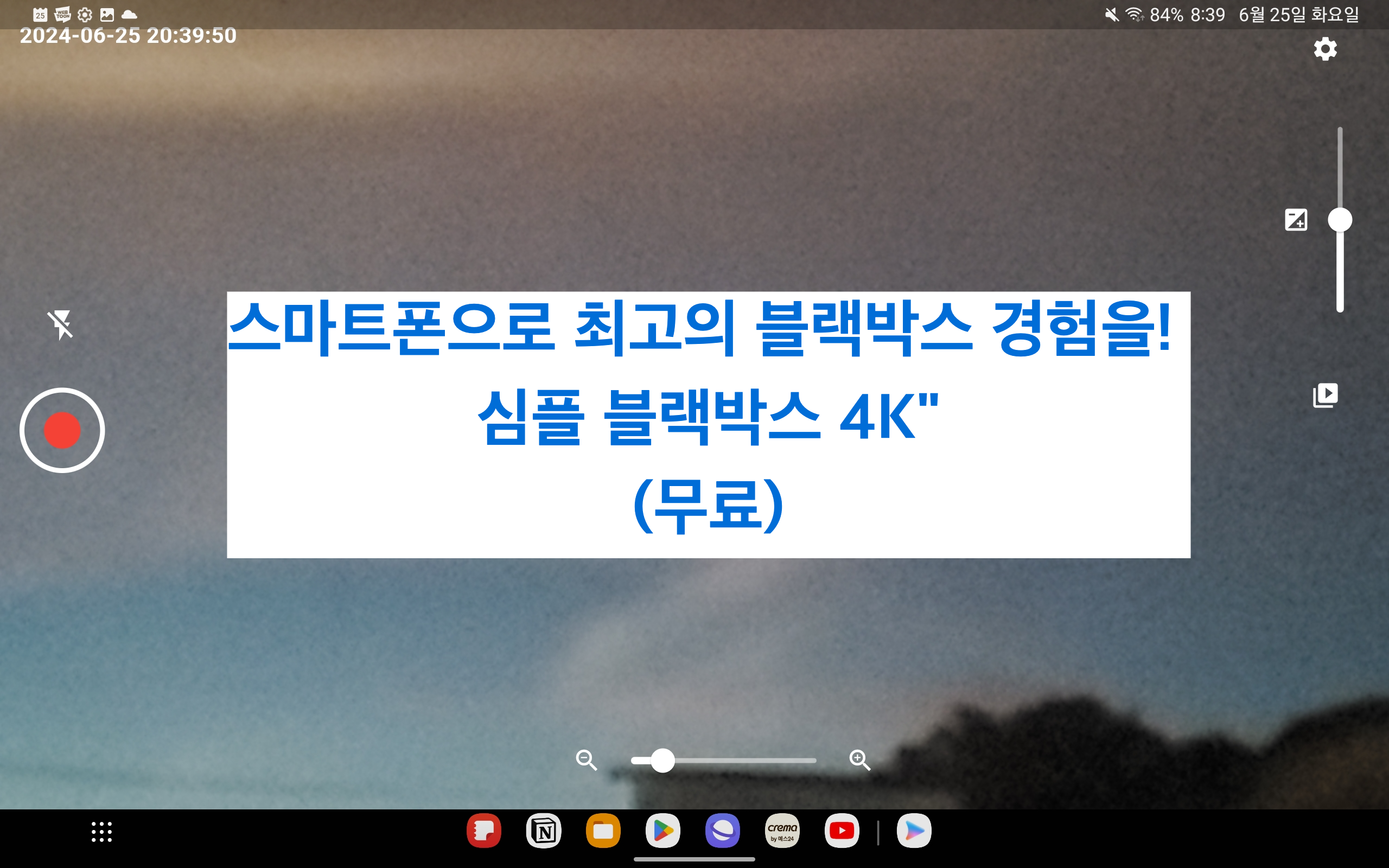Open the settings gear in camera view
The width and height of the screenshot is (1389, 868).
pyautogui.click(x=1325, y=49)
